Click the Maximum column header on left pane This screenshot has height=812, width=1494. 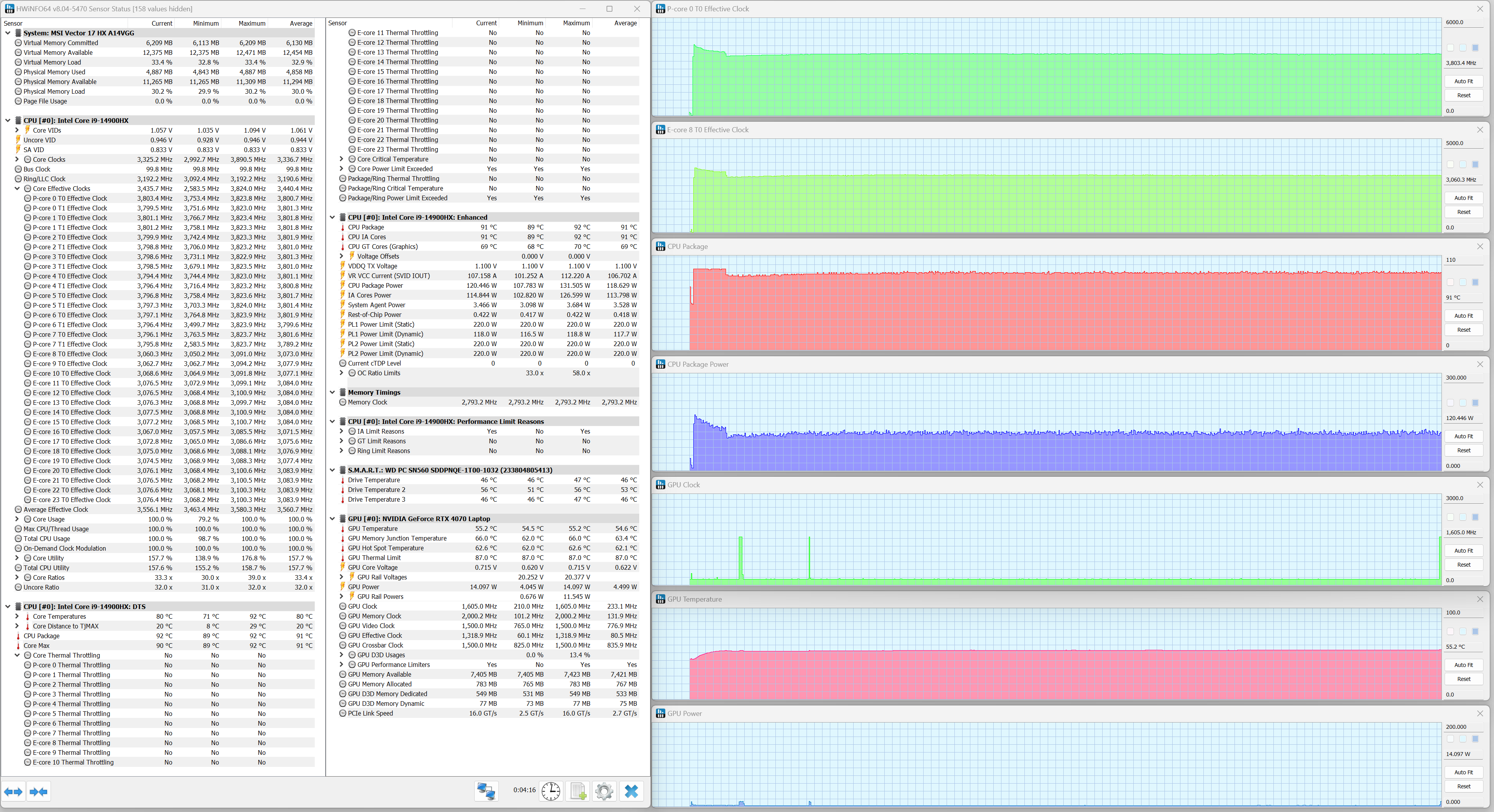(x=252, y=23)
